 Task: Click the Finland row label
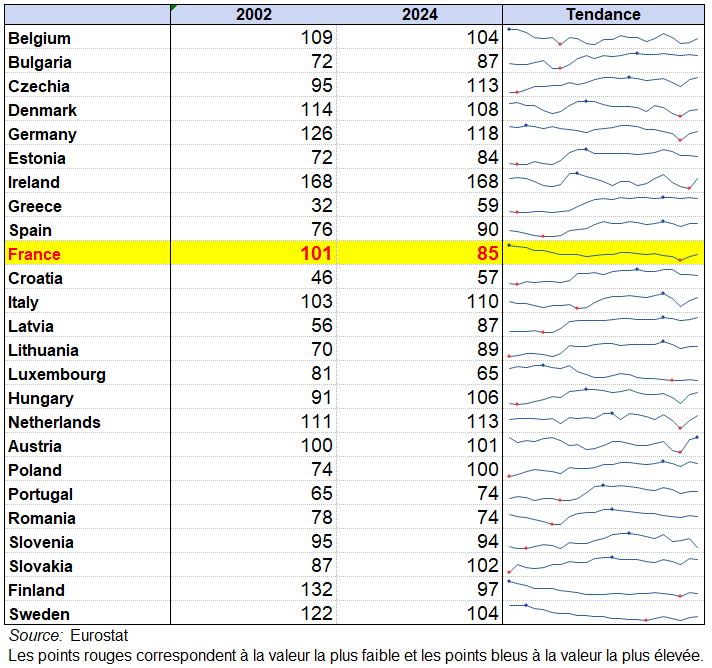click(x=37, y=590)
